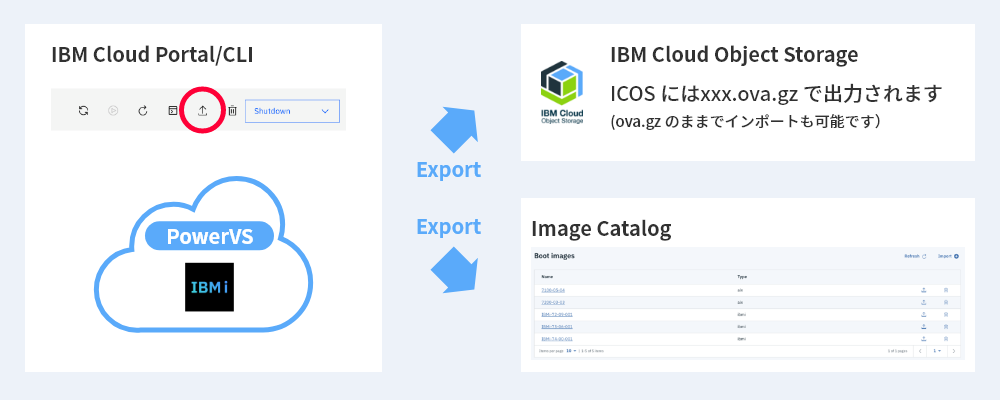Image resolution: width=1000 pixels, height=400 pixels.
Task: Open the IBMi-73-04-001 image link
Action: tap(557, 326)
